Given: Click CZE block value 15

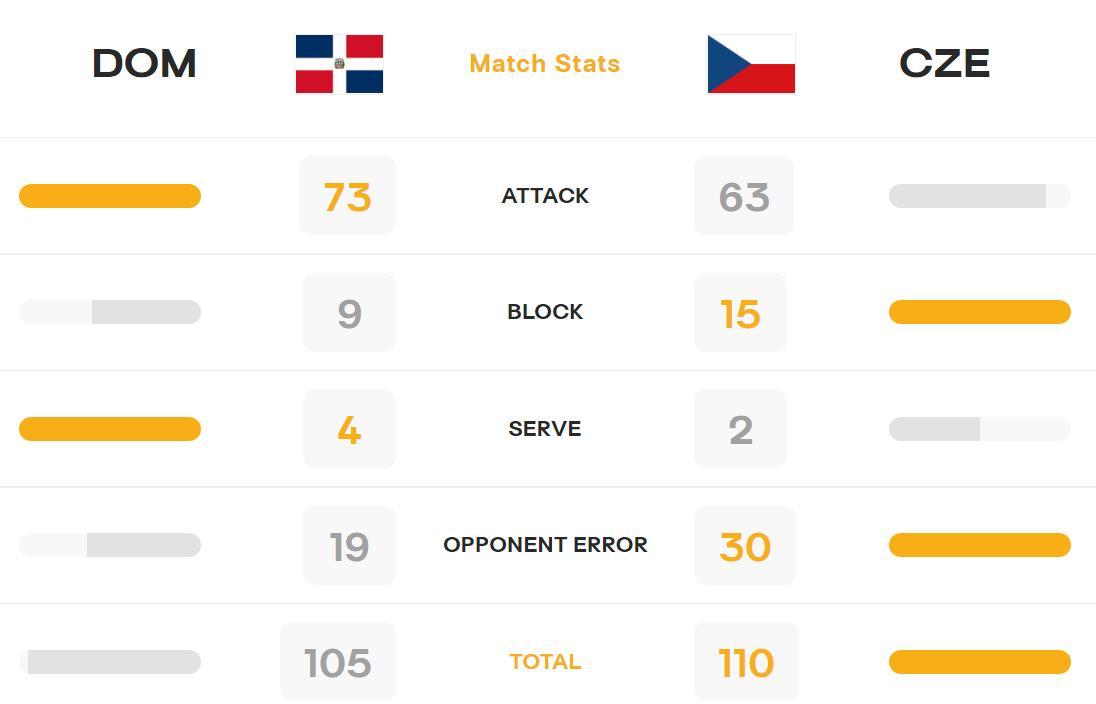Looking at the screenshot, I should 740,313.
